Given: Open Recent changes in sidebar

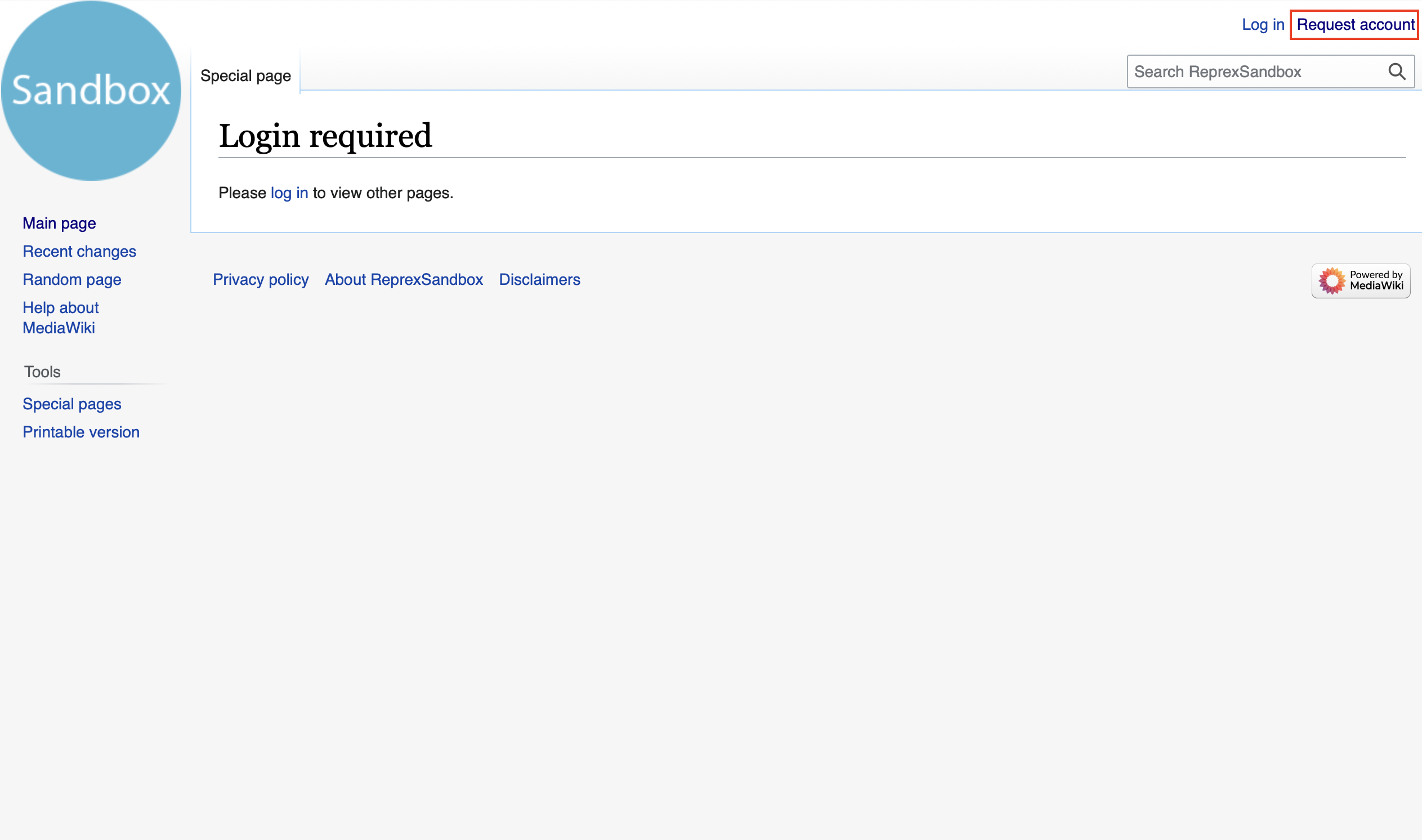Looking at the screenshot, I should (79, 252).
